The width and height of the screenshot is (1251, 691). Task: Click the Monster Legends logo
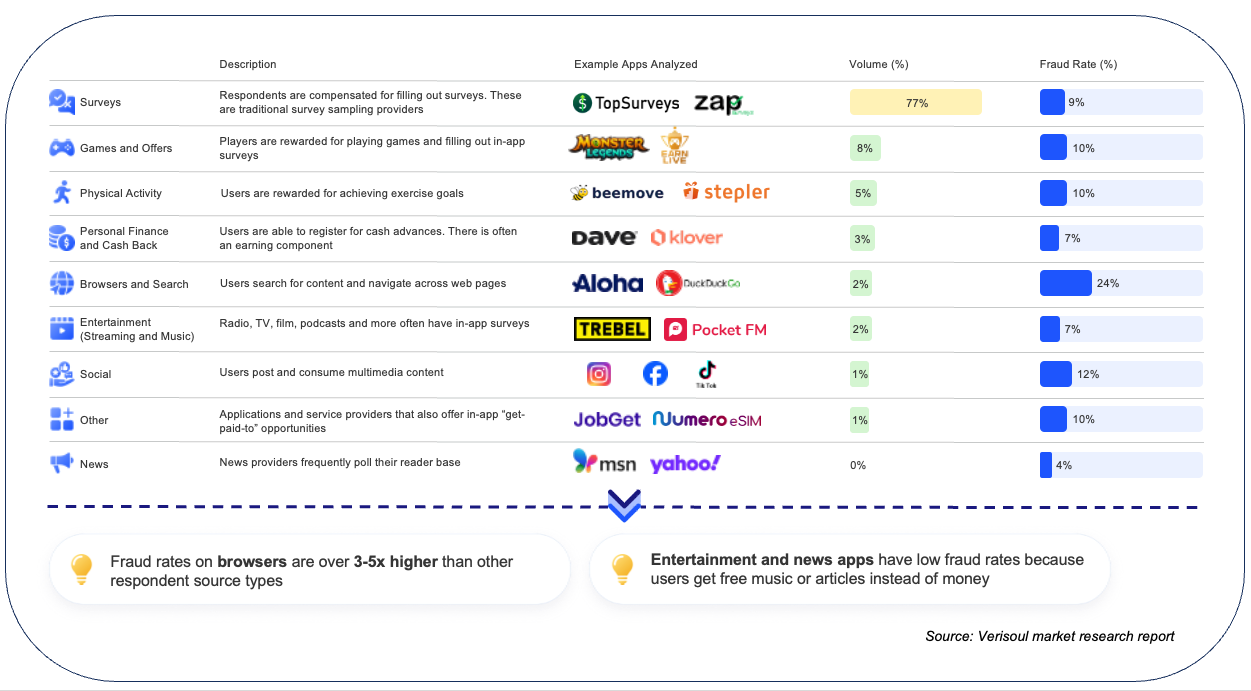(608, 147)
